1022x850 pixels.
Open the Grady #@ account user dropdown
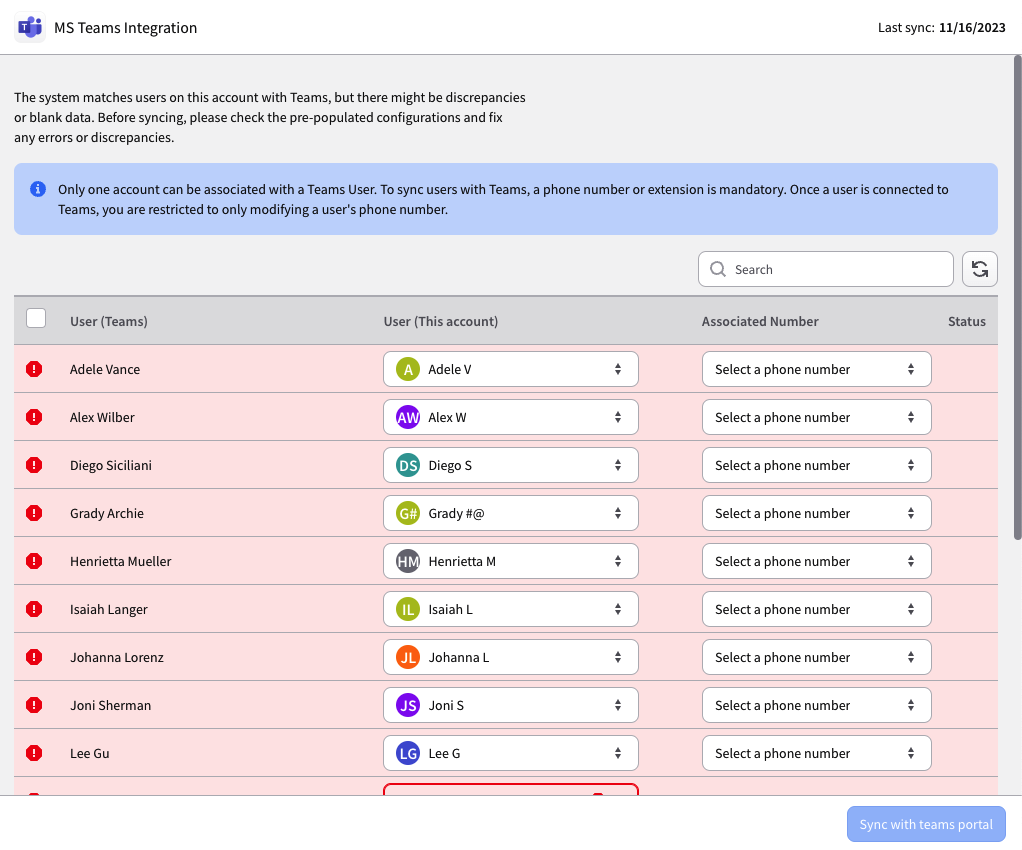click(510, 514)
